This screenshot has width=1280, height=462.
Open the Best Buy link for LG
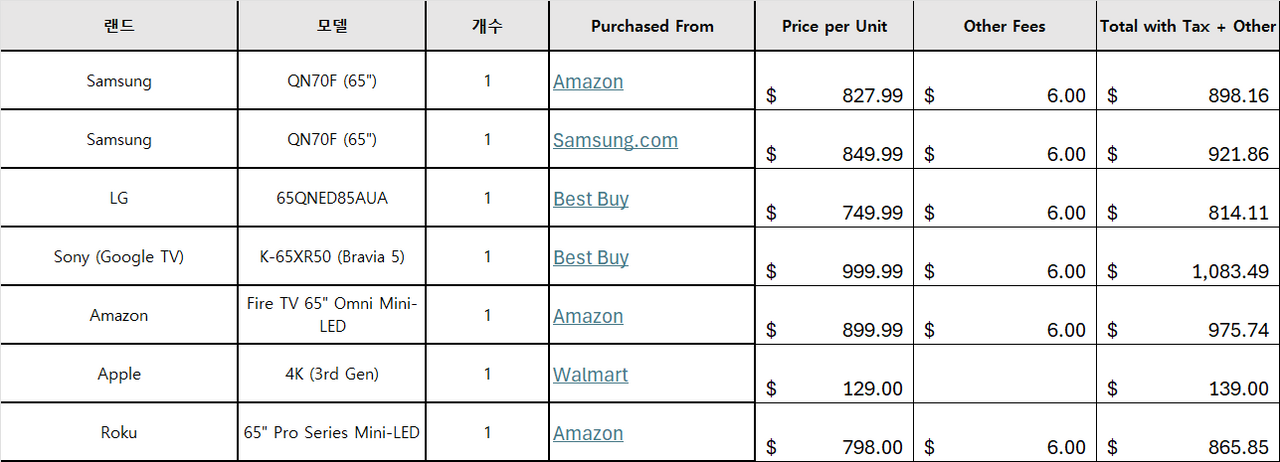coord(591,199)
